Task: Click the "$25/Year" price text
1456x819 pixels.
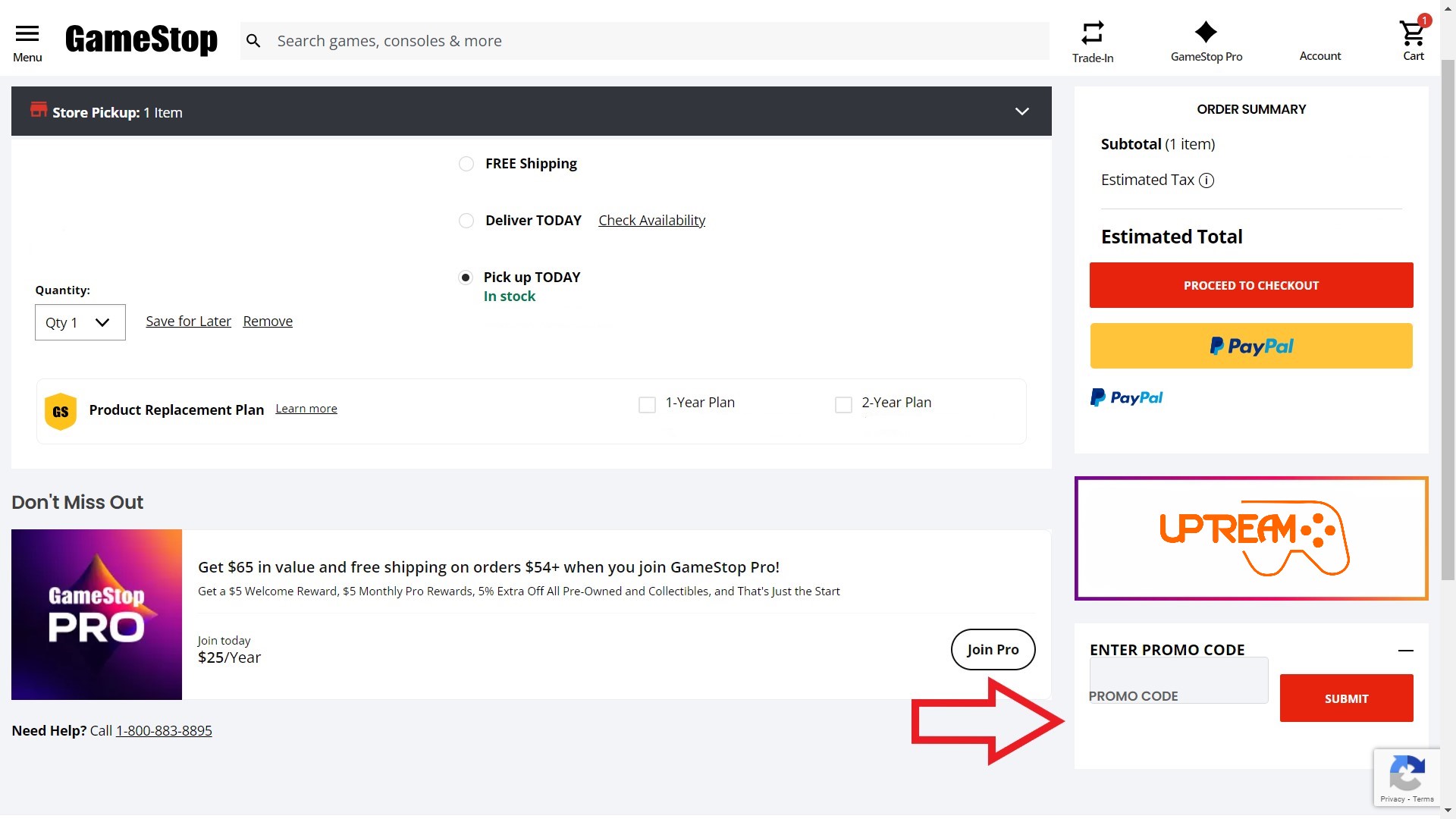Action: tap(229, 657)
